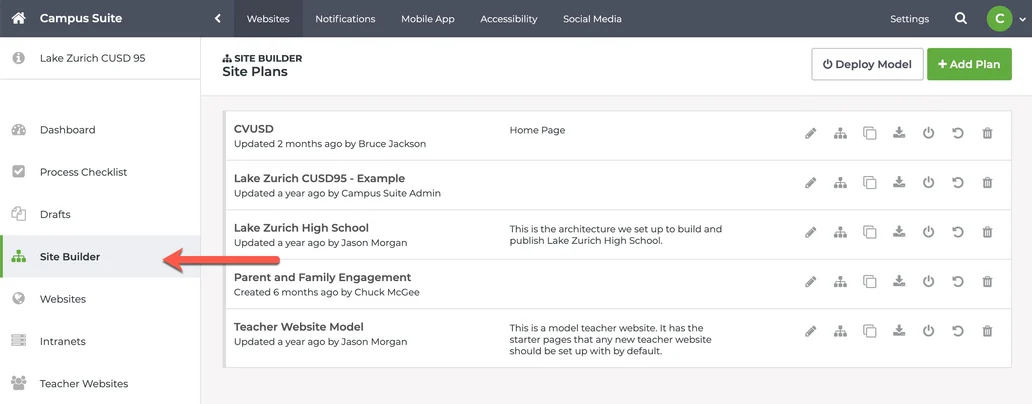This screenshot has height=404, width=1032.
Task: Go to Campus Suite home icon
Action: pos(18,18)
